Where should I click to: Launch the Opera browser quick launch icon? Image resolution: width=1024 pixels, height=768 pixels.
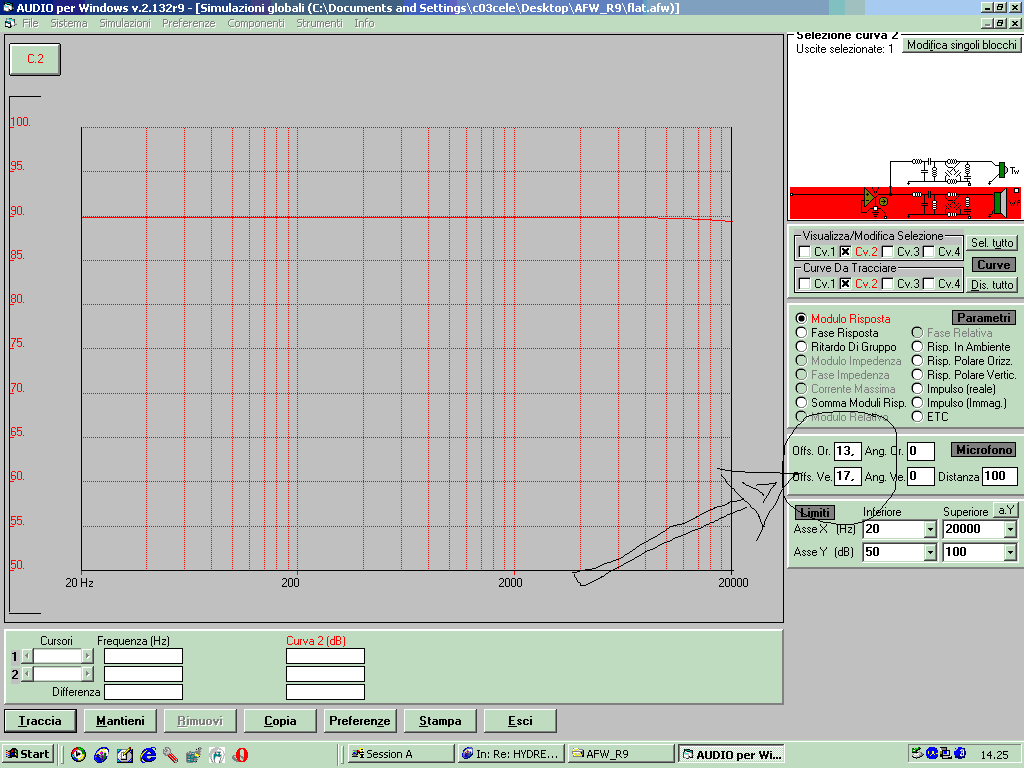click(240, 755)
